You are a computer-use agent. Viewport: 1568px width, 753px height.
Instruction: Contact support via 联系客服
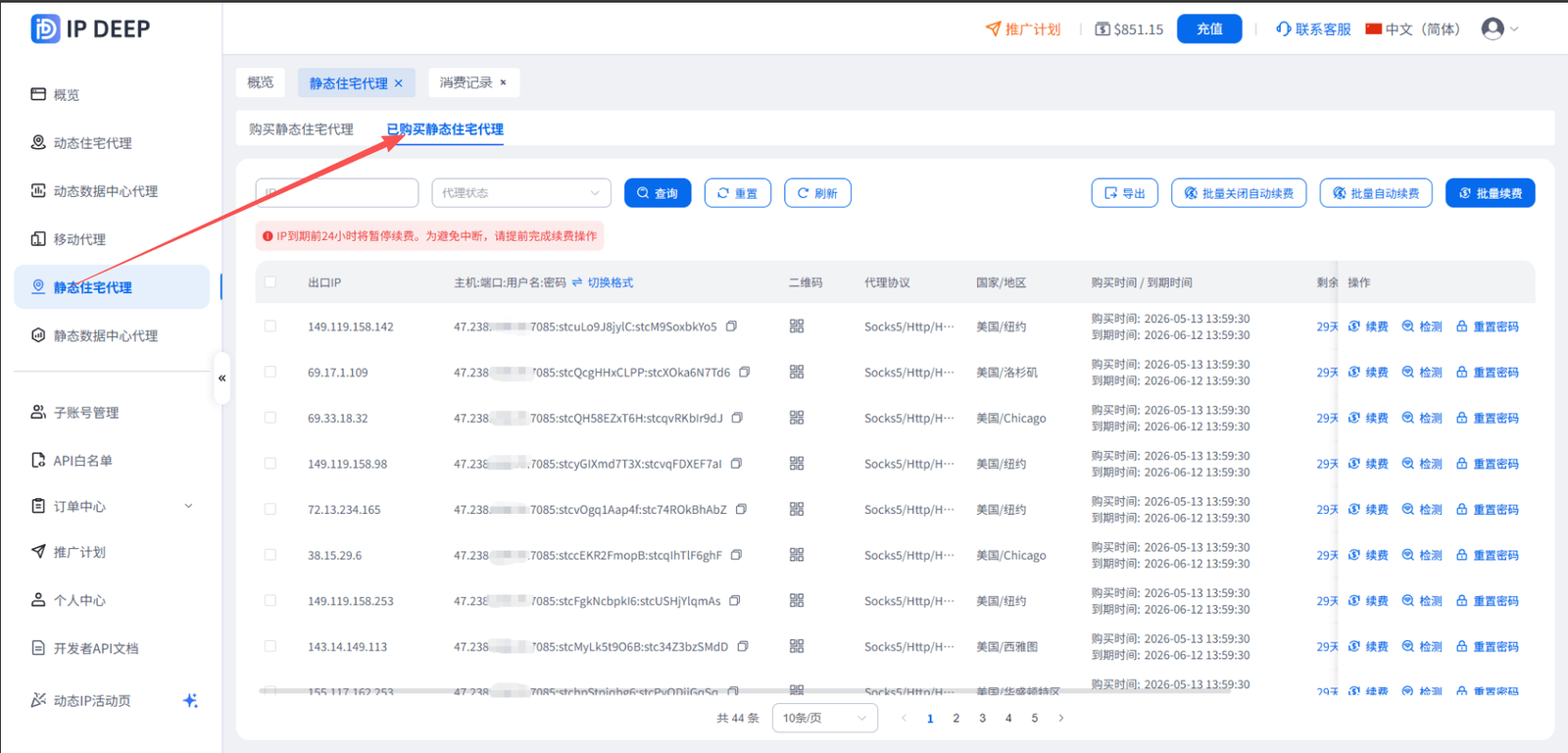click(1313, 29)
